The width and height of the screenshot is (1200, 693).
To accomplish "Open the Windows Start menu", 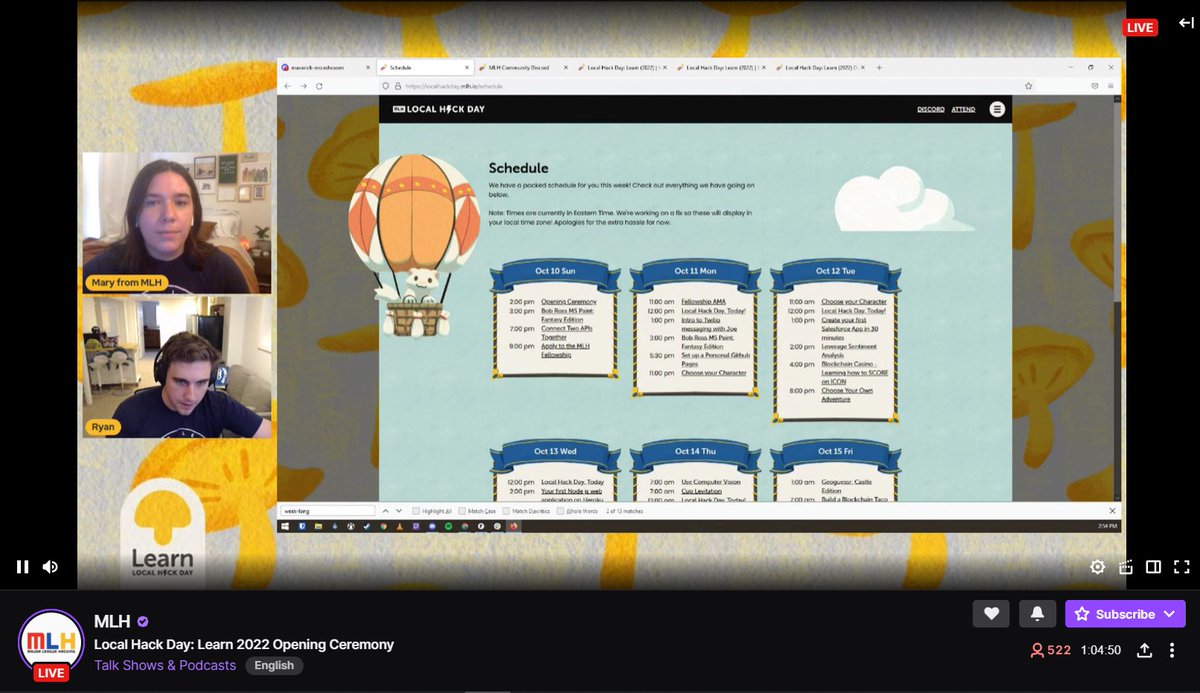I will click(x=286, y=525).
